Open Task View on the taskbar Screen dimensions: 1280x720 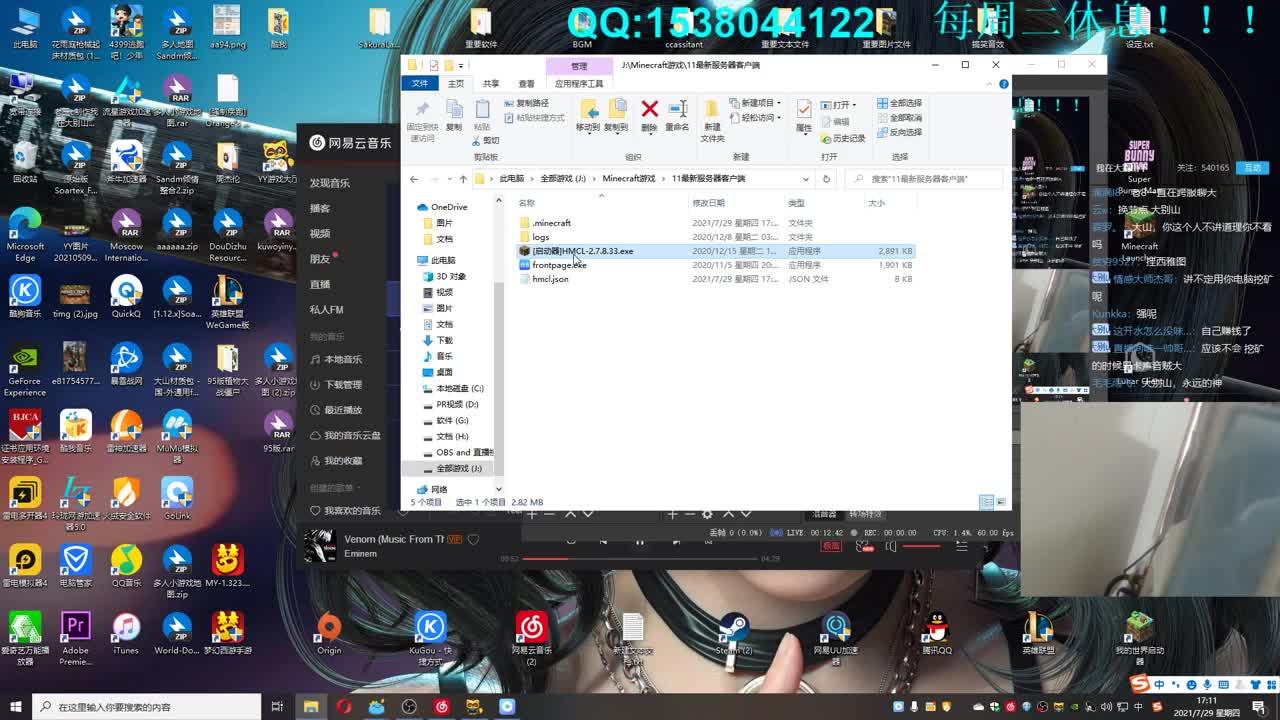click(x=277, y=706)
